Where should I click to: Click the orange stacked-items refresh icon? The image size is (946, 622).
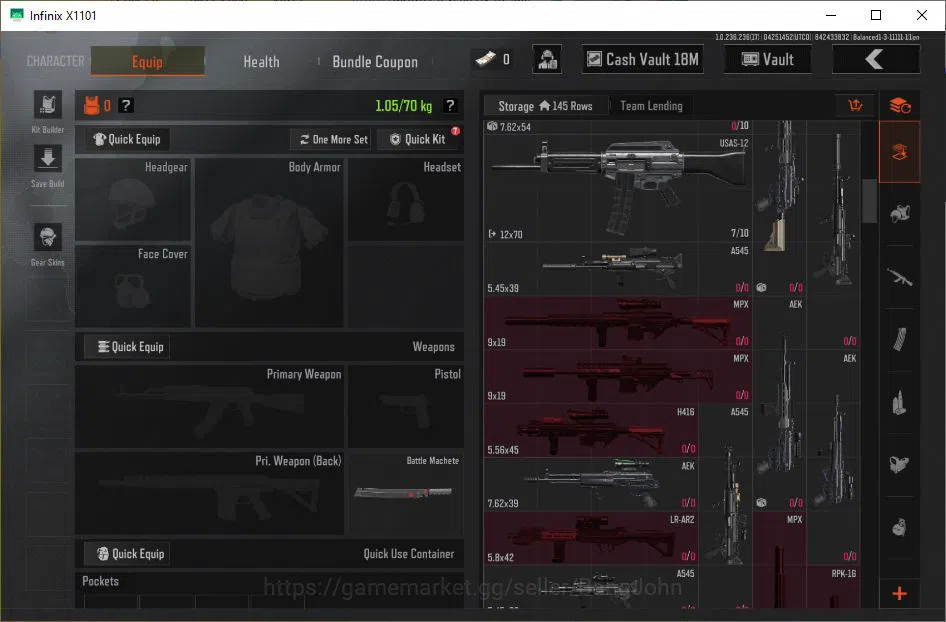tap(900, 106)
